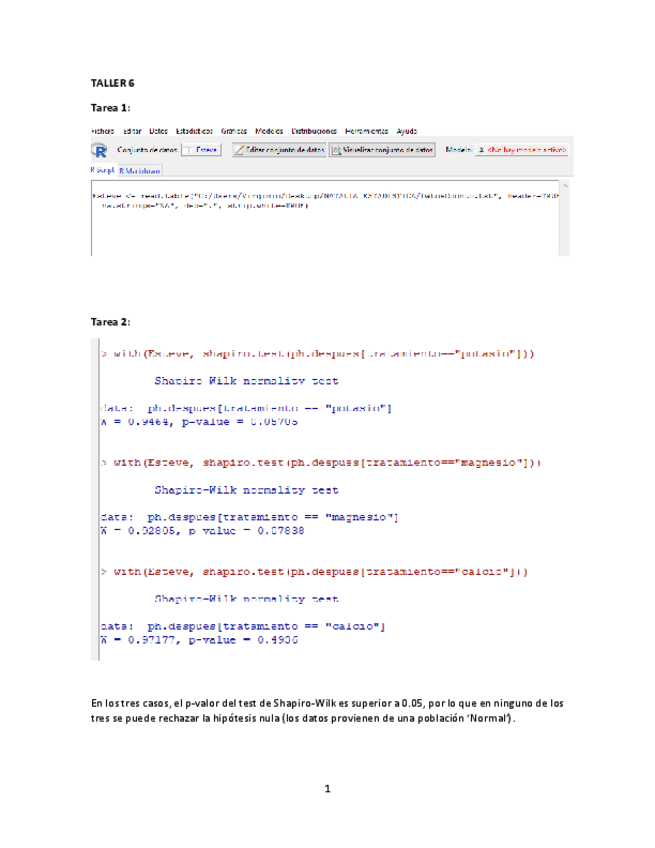Viewport: 655px width, 848px height.
Task: Open the Datos menu
Action: (158, 131)
